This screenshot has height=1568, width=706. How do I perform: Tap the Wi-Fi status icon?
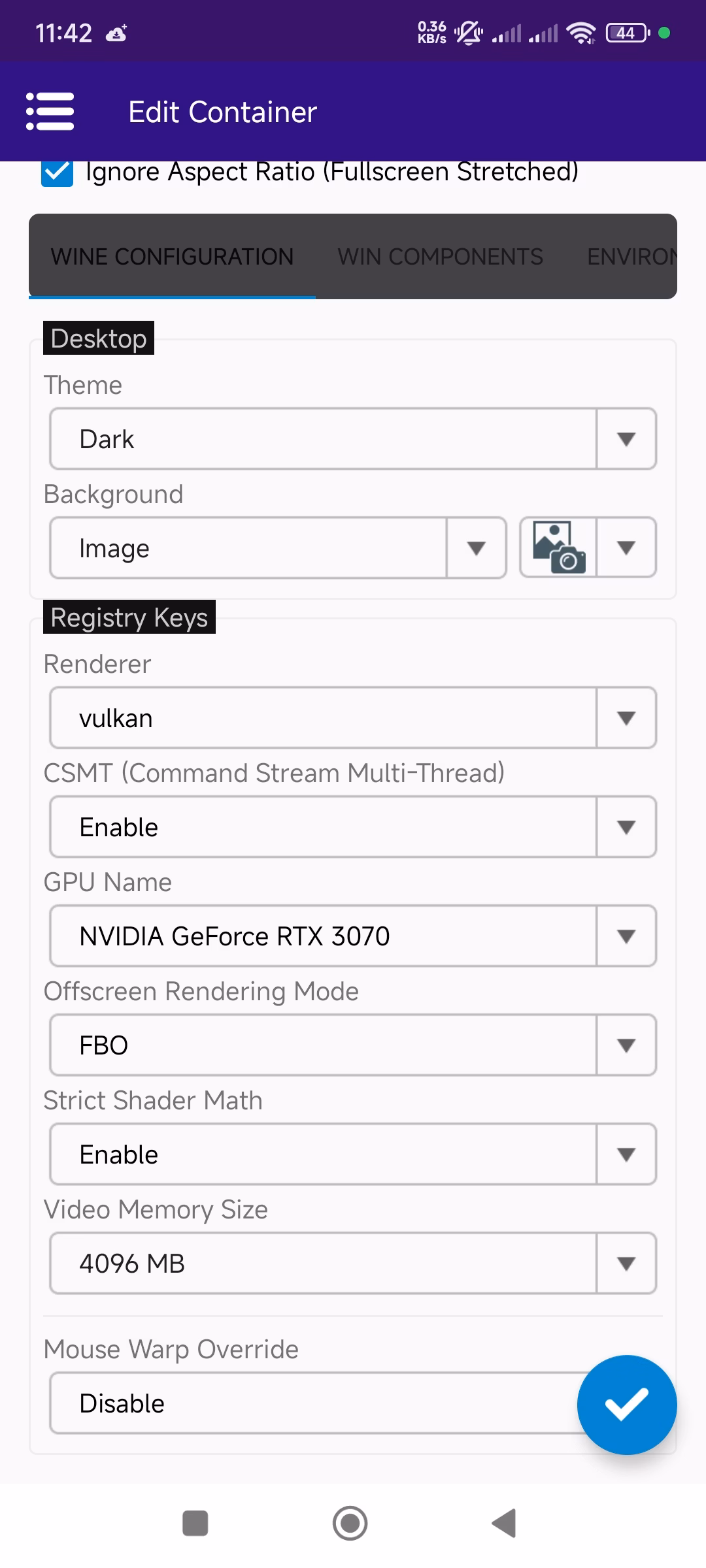(580, 33)
